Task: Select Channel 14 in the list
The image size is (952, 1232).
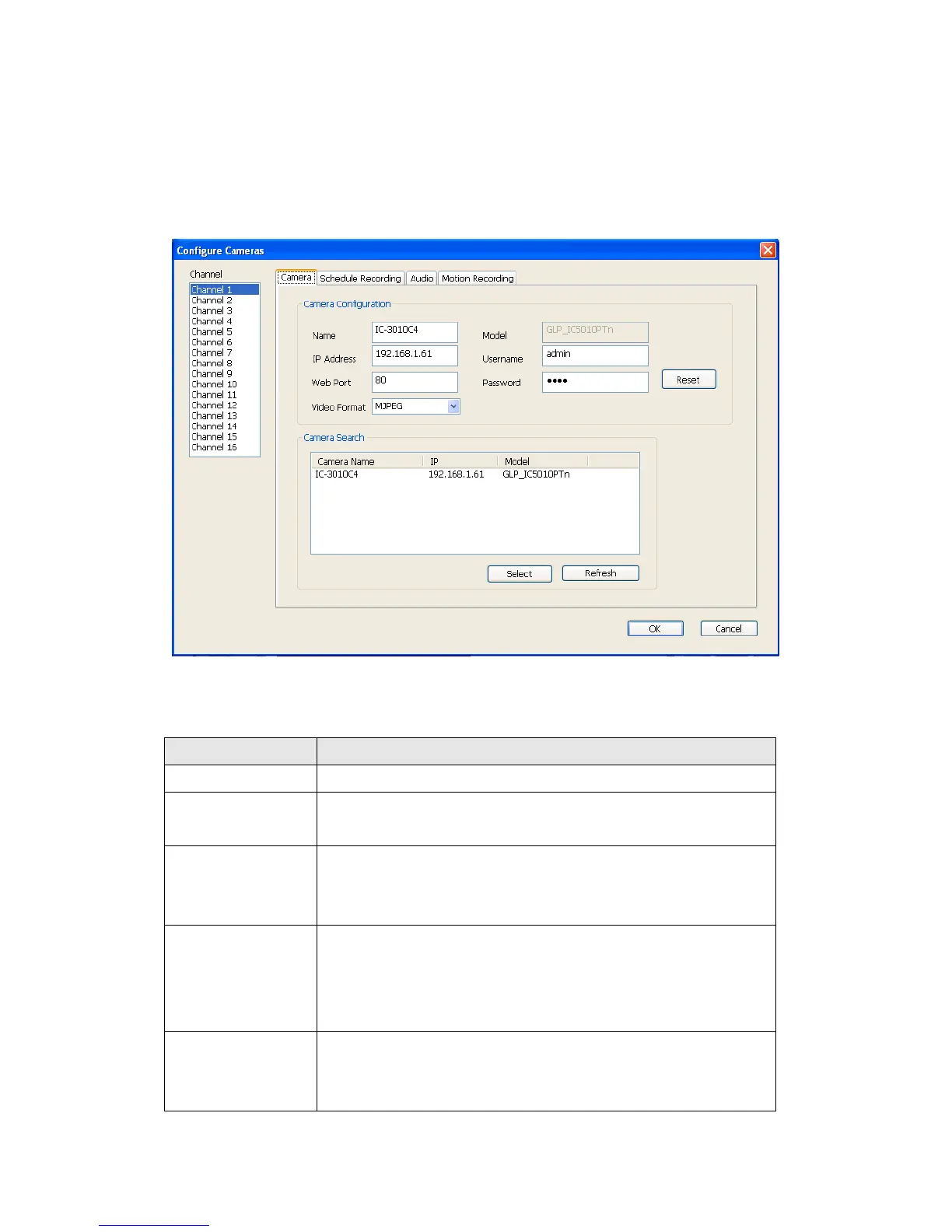Action: pyautogui.click(x=225, y=426)
